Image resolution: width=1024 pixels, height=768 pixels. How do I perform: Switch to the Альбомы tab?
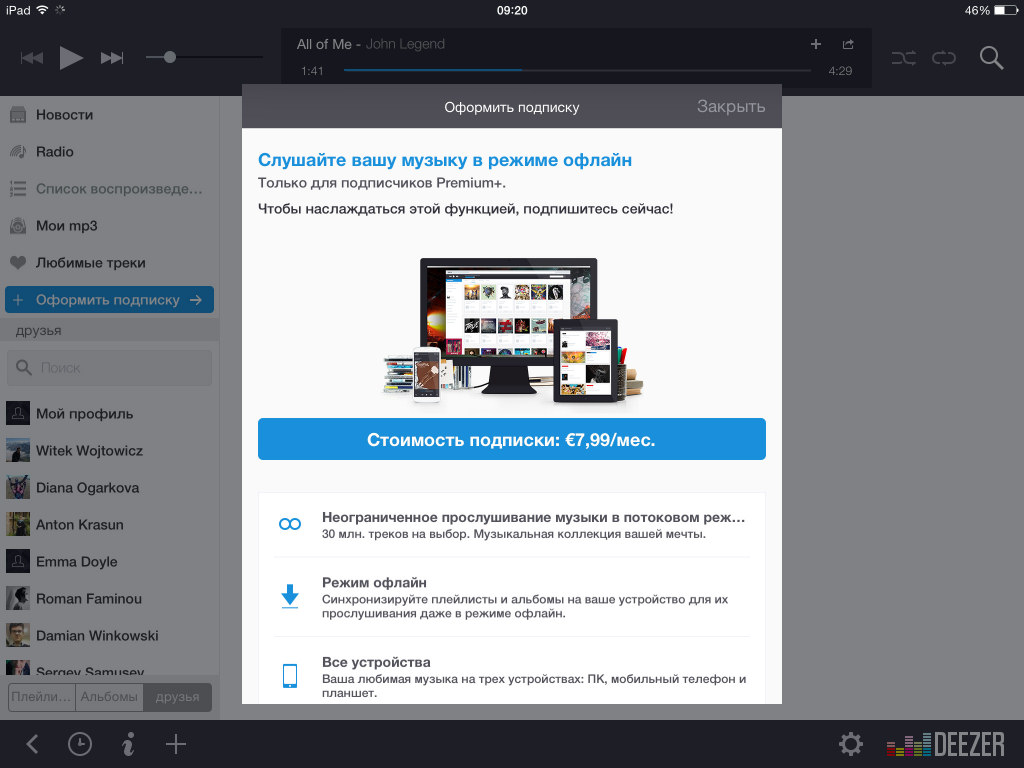110,697
